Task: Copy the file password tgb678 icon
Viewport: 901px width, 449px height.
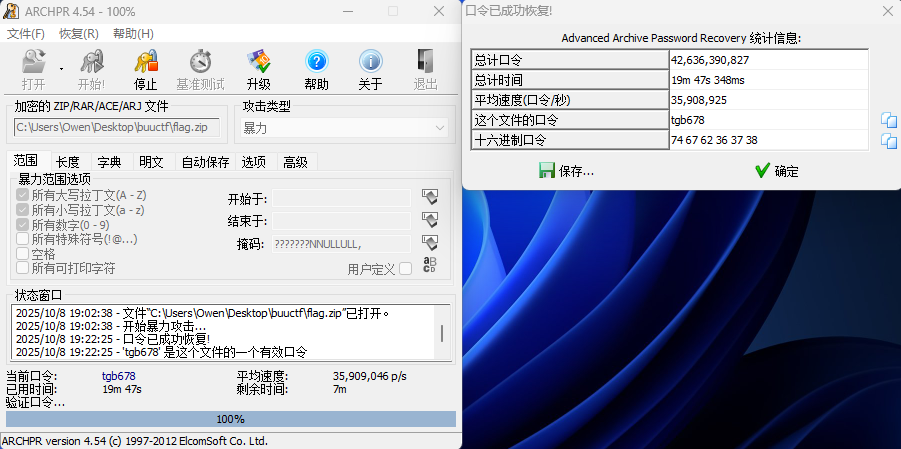Action: pyautogui.click(x=889, y=120)
